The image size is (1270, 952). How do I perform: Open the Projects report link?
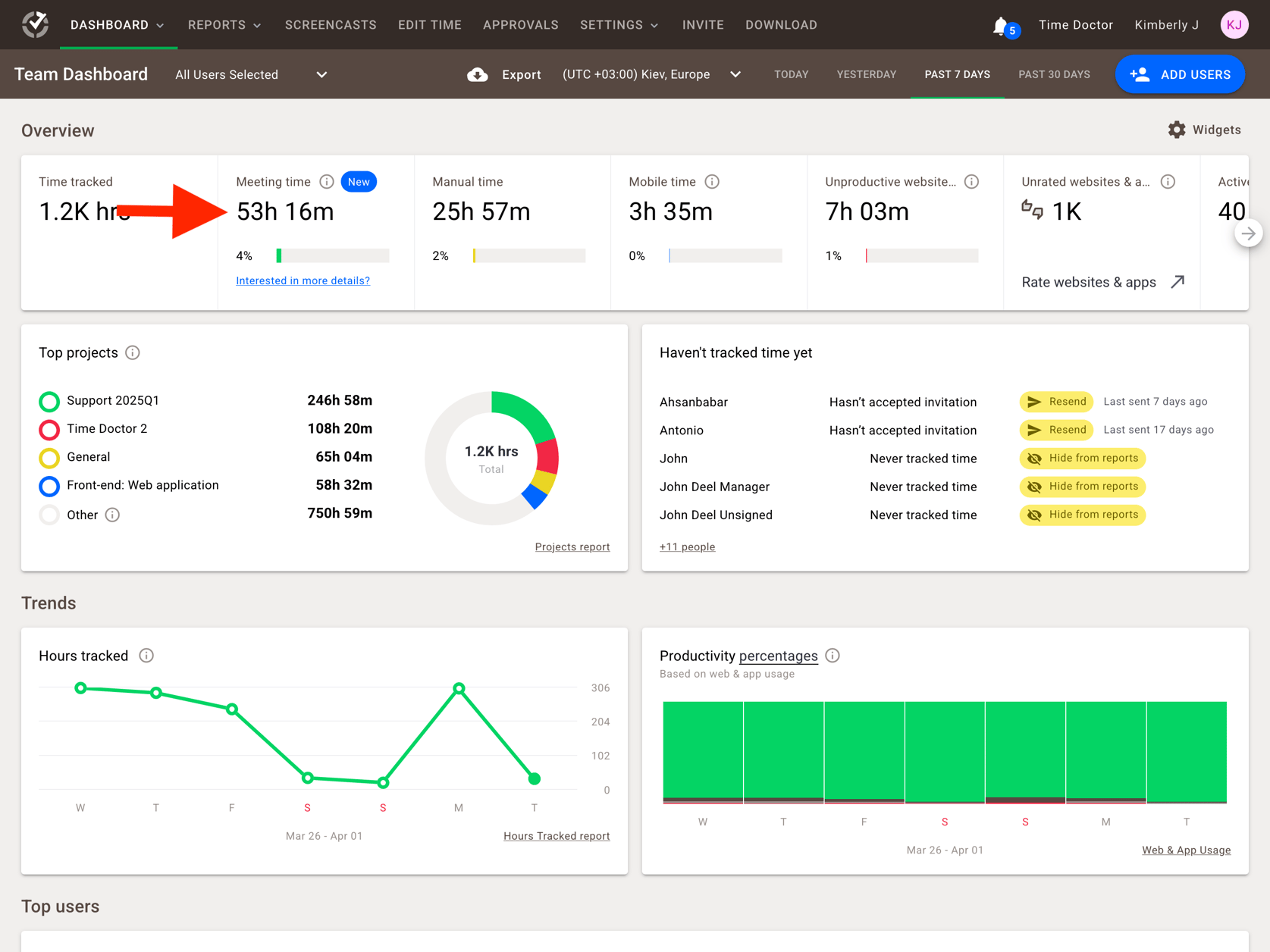(x=572, y=547)
